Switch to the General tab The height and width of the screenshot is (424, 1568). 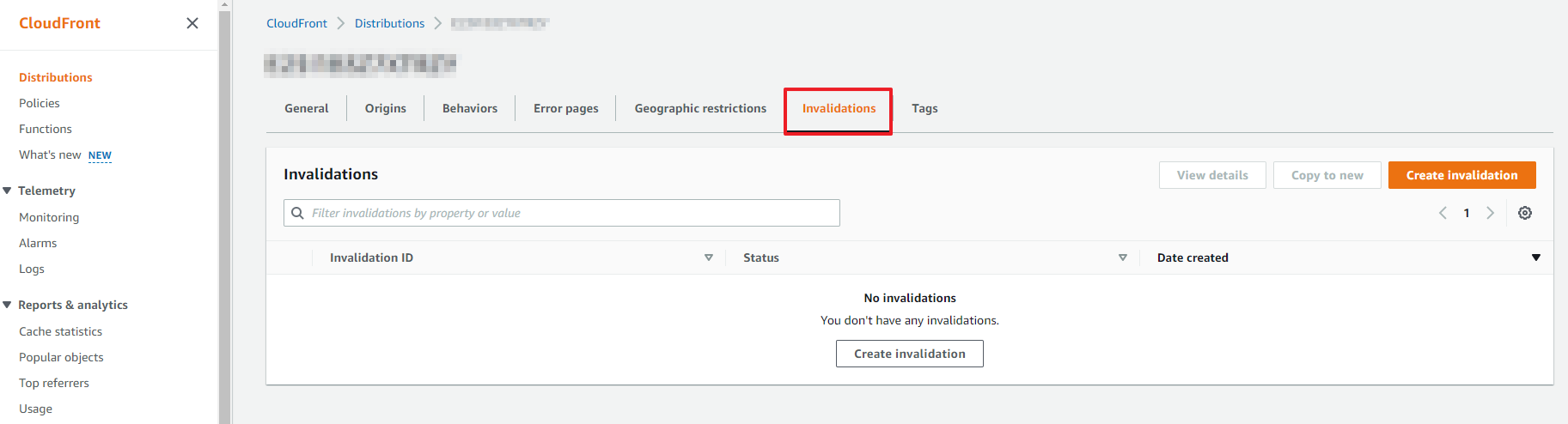coord(307,108)
